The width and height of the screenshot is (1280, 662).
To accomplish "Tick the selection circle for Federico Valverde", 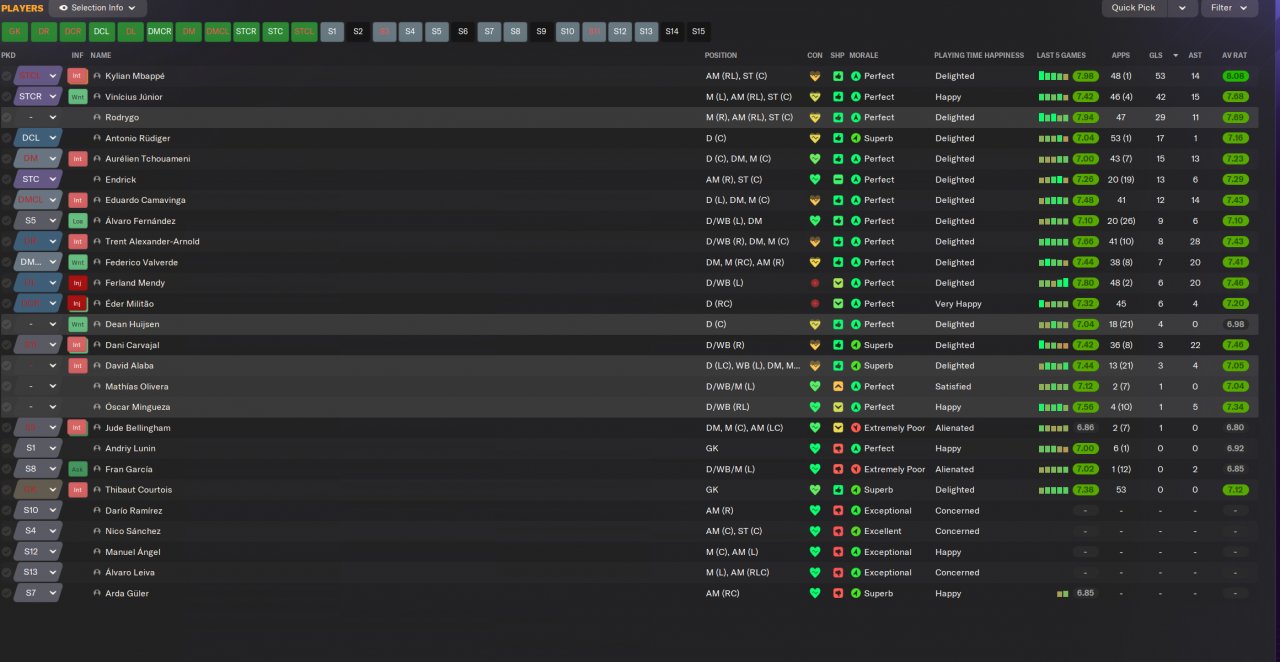I will [7, 262].
